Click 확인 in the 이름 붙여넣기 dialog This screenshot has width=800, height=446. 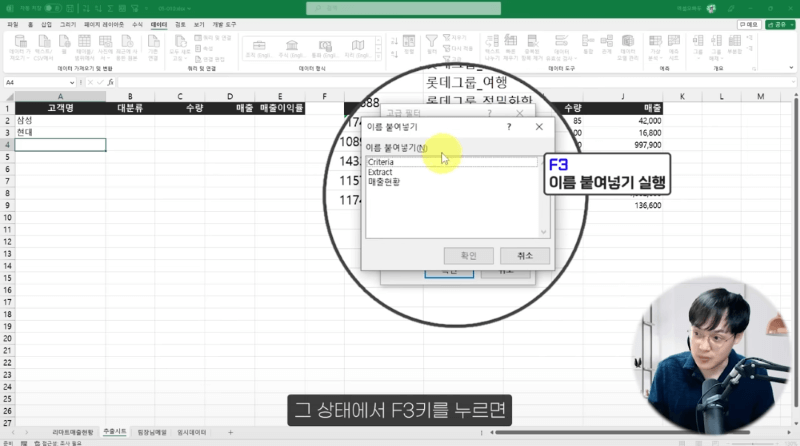[x=468, y=255]
